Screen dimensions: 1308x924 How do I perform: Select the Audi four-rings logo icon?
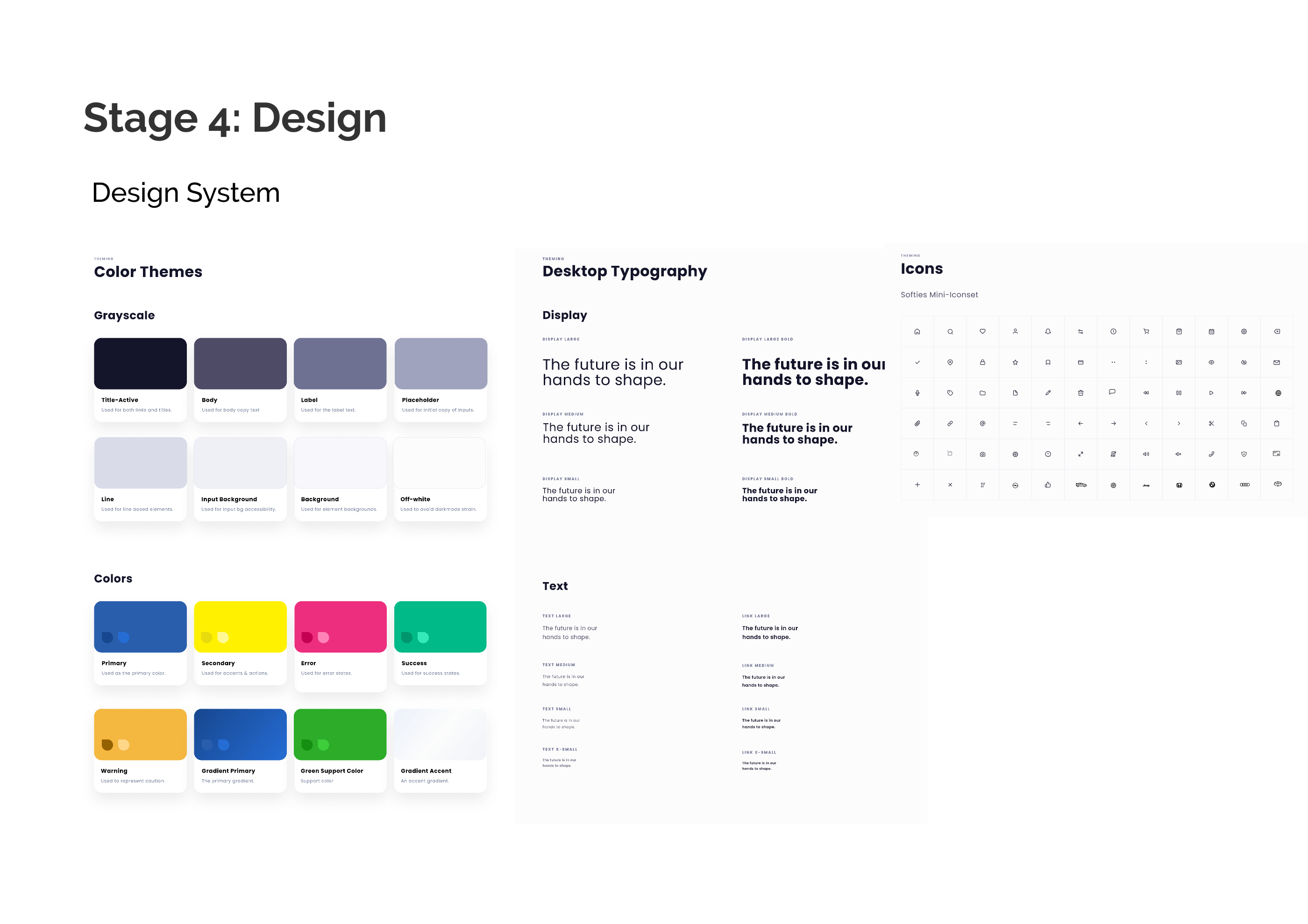(x=1245, y=485)
